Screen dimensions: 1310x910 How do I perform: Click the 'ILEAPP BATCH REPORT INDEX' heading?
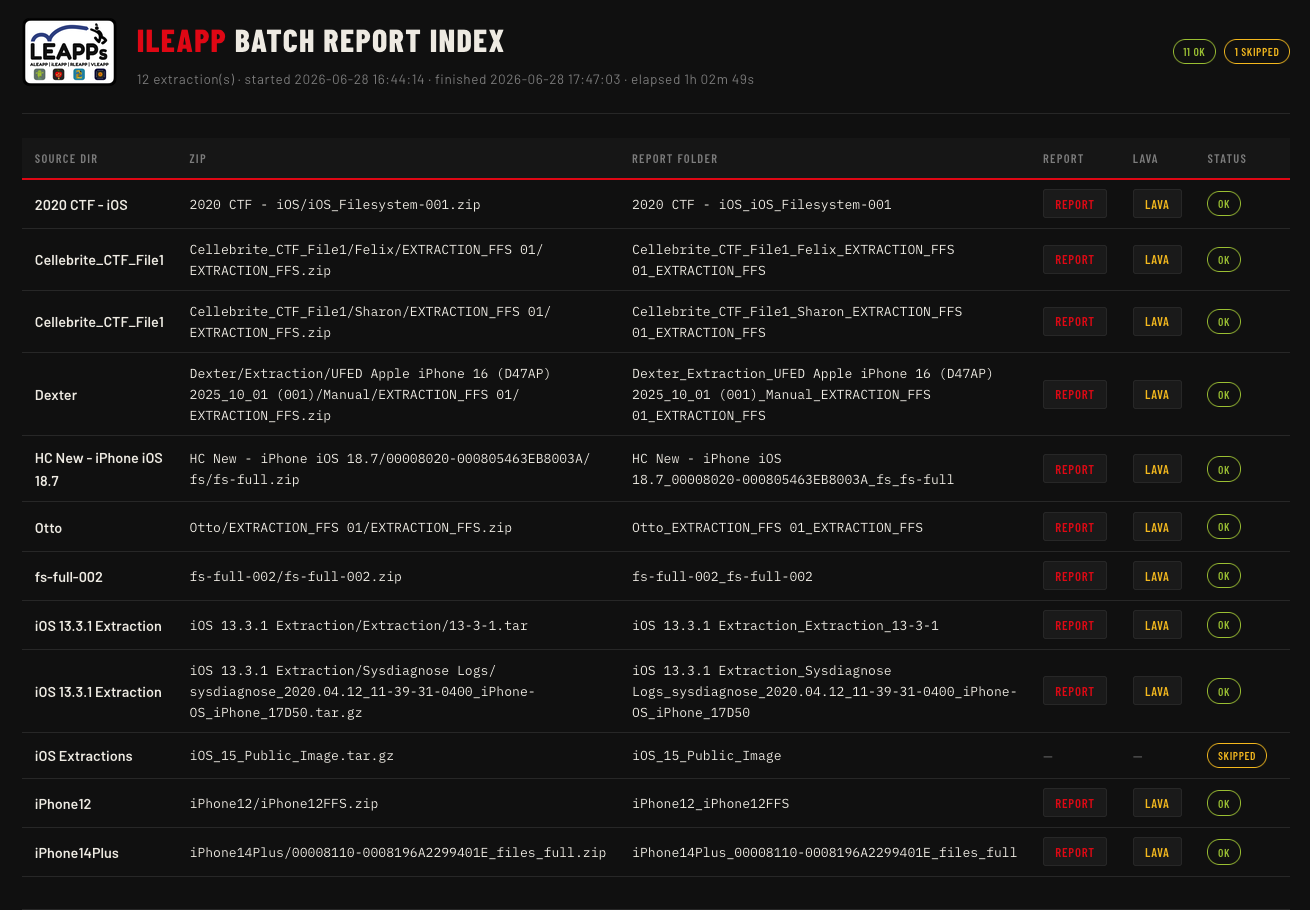pyautogui.click(x=320, y=41)
